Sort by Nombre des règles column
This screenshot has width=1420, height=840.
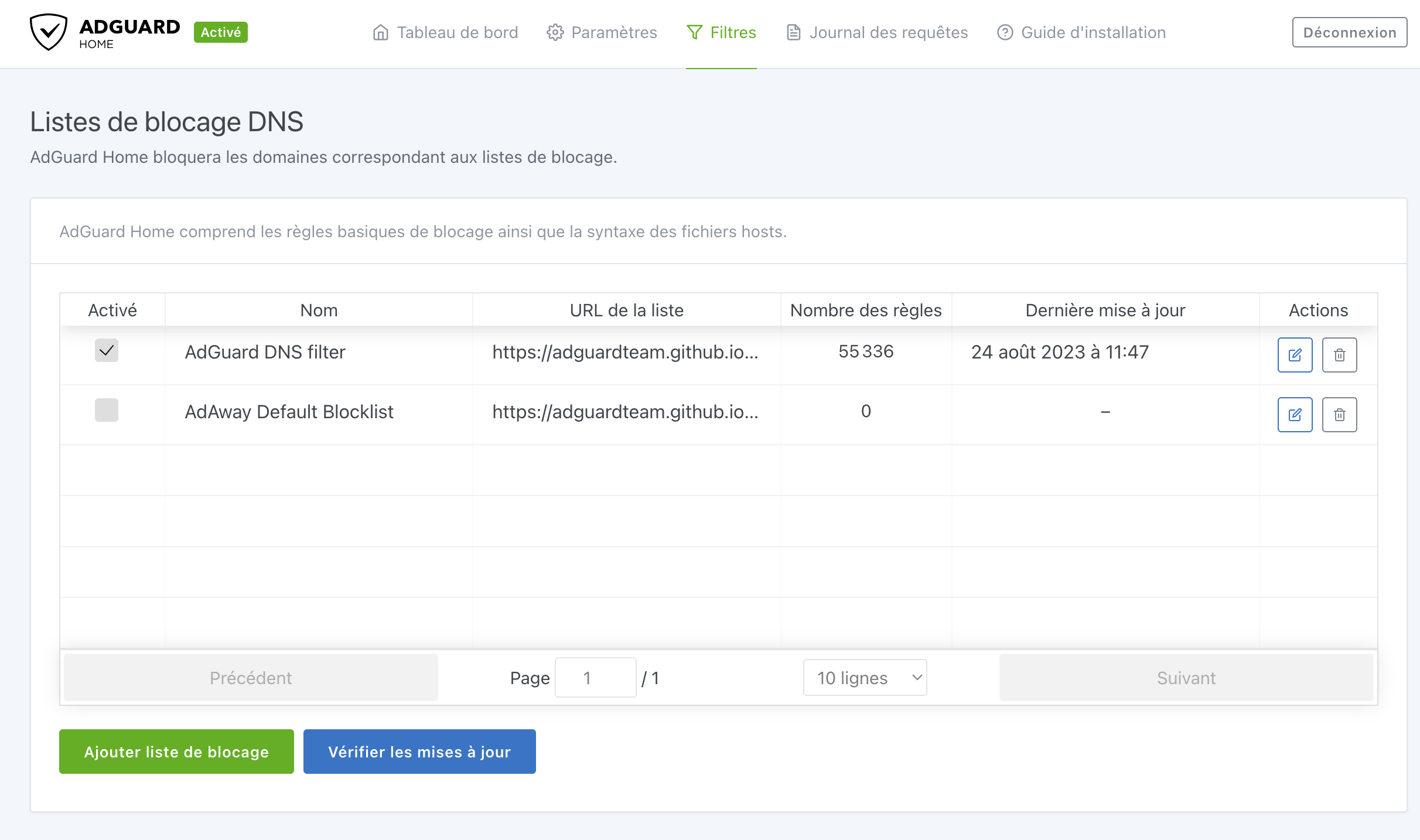pyautogui.click(x=866, y=310)
